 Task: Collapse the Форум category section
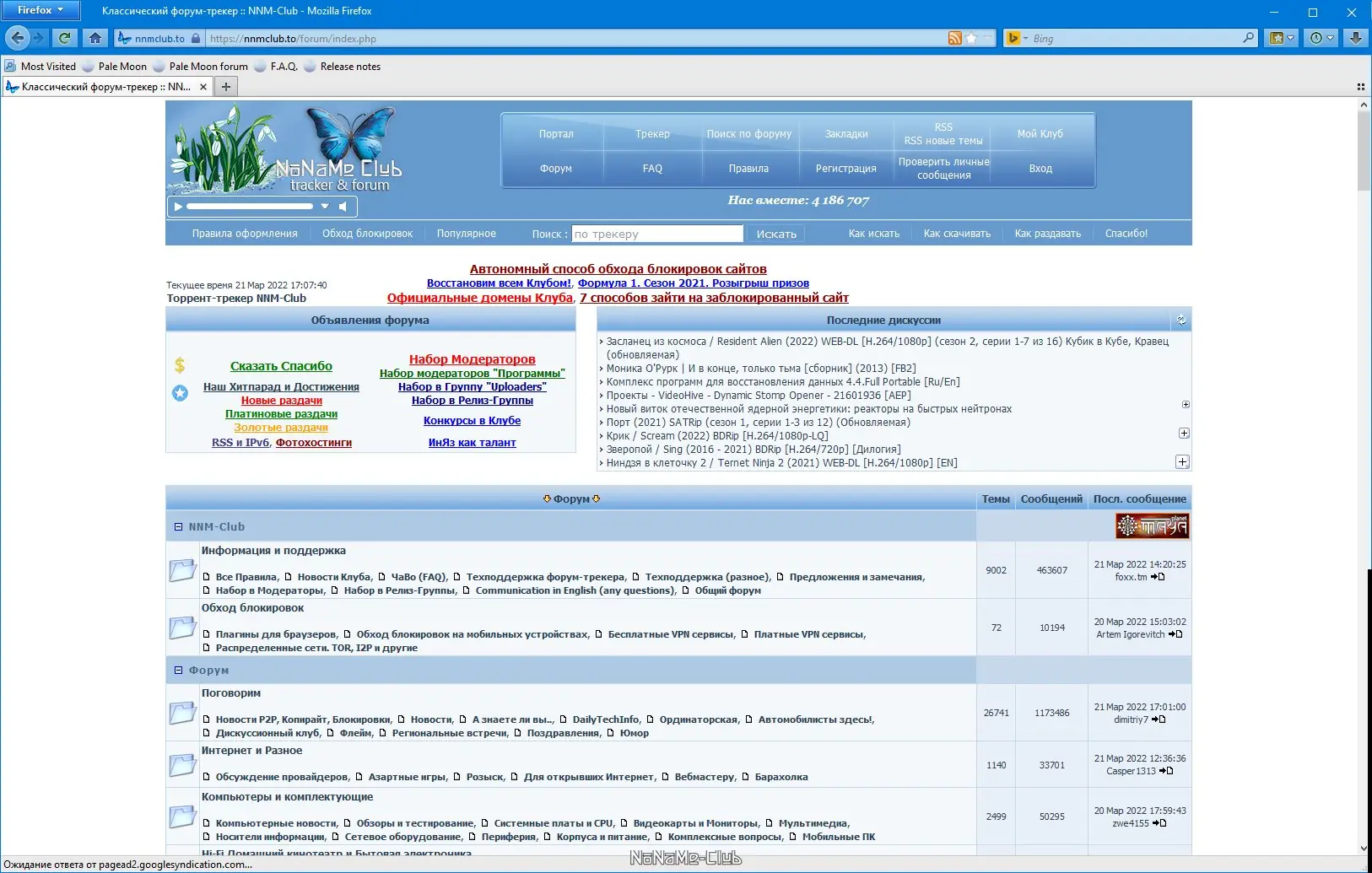pos(178,671)
